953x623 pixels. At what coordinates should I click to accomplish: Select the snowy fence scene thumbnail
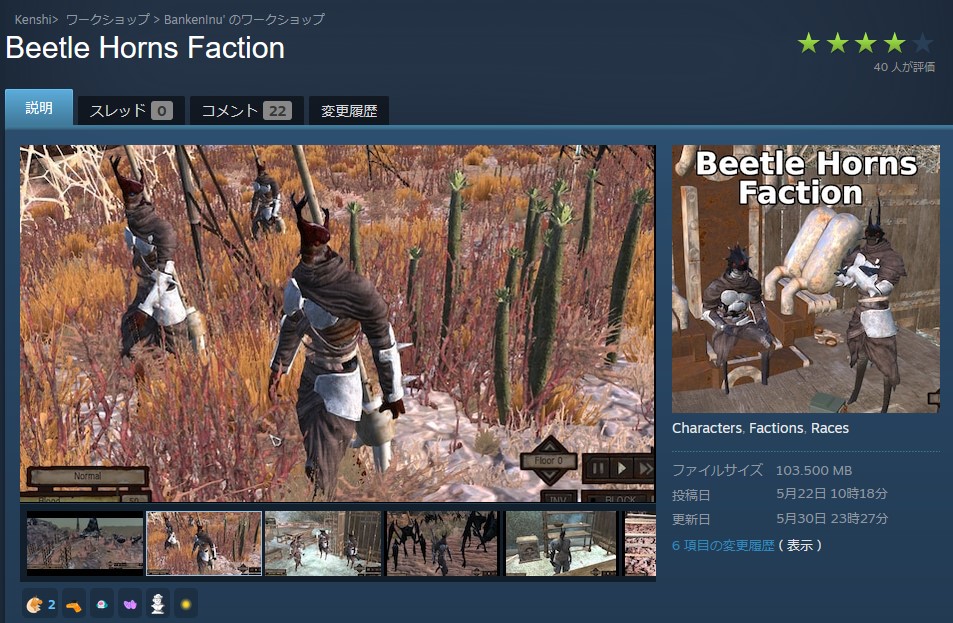click(323, 543)
